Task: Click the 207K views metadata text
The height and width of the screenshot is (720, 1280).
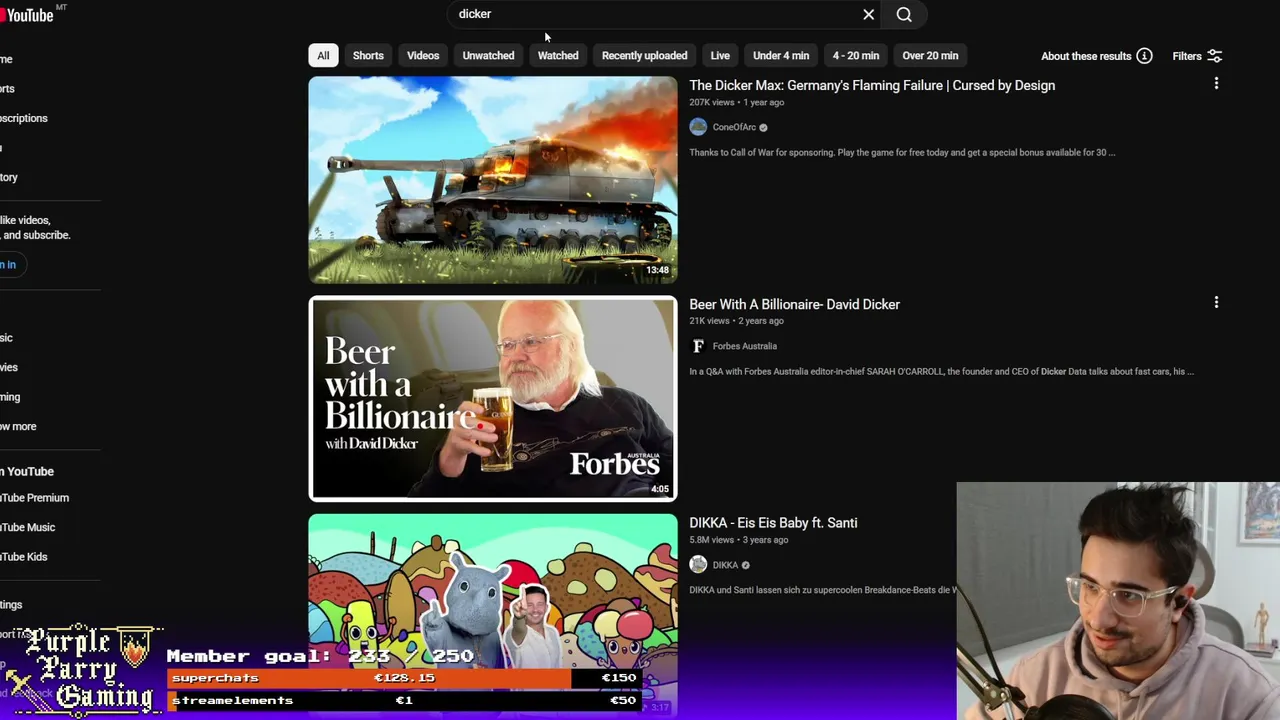Action: pyautogui.click(x=712, y=103)
